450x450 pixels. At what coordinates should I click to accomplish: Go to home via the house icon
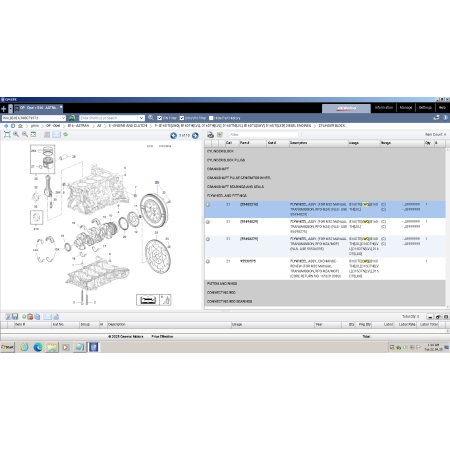point(20,126)
